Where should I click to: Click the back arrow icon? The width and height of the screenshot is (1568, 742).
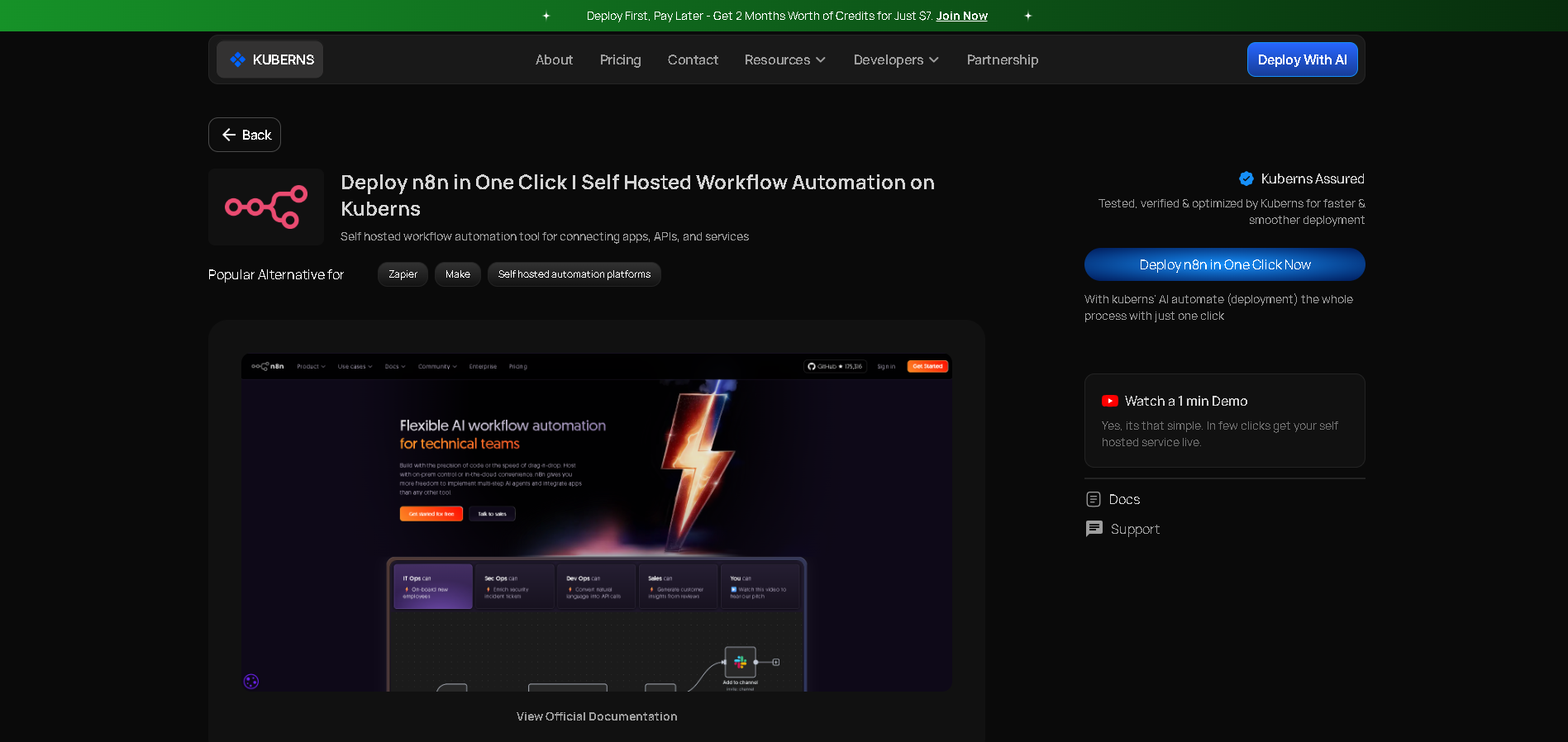click(x=229, y=135)
